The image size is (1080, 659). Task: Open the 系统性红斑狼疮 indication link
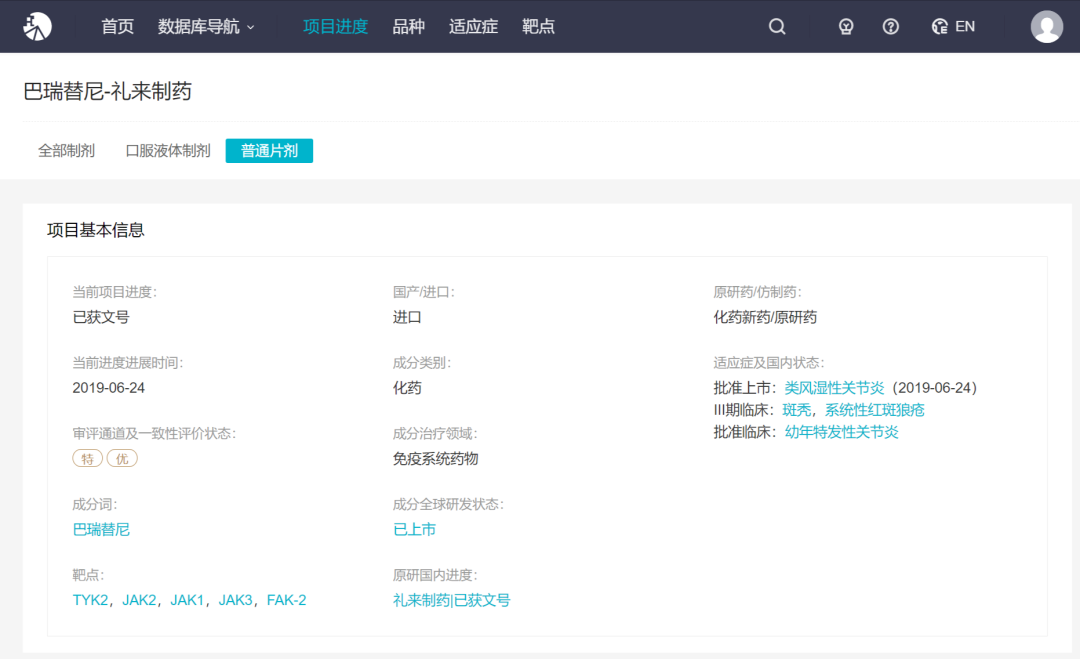(x=875, y=410)
